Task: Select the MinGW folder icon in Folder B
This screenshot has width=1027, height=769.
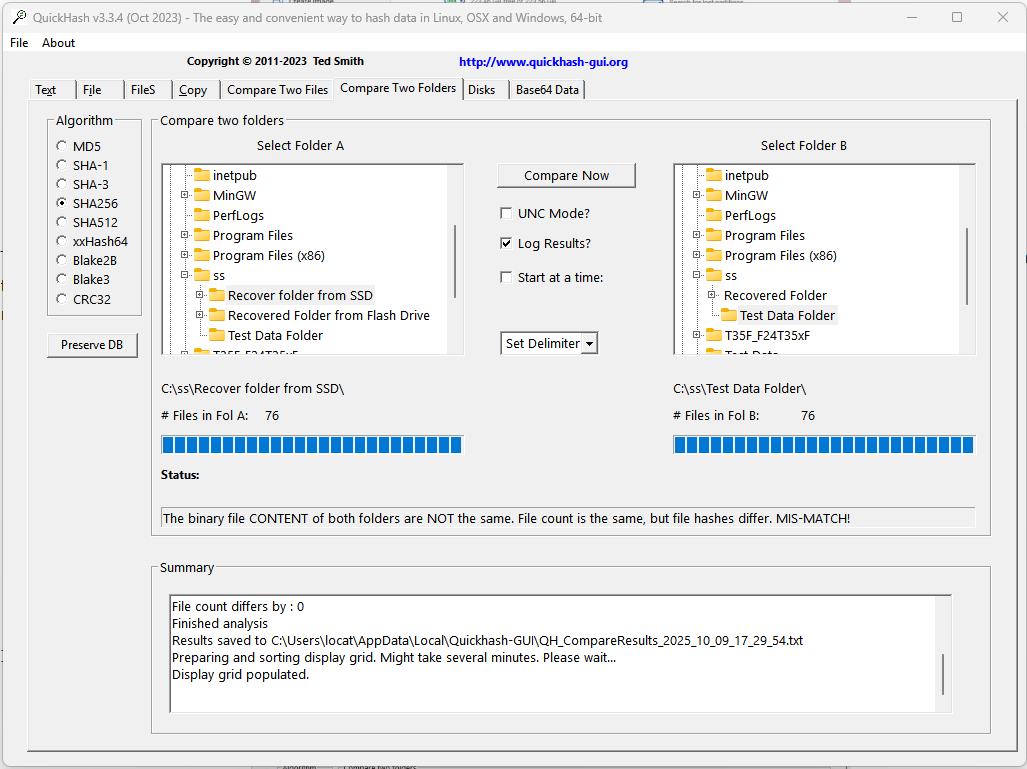Action: coord(713,195)
